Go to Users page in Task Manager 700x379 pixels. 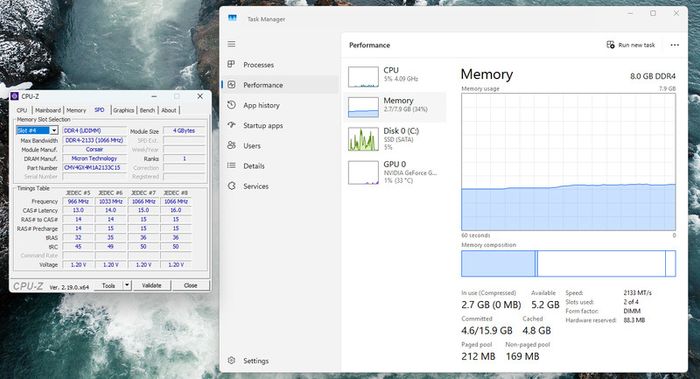[252, 146]
